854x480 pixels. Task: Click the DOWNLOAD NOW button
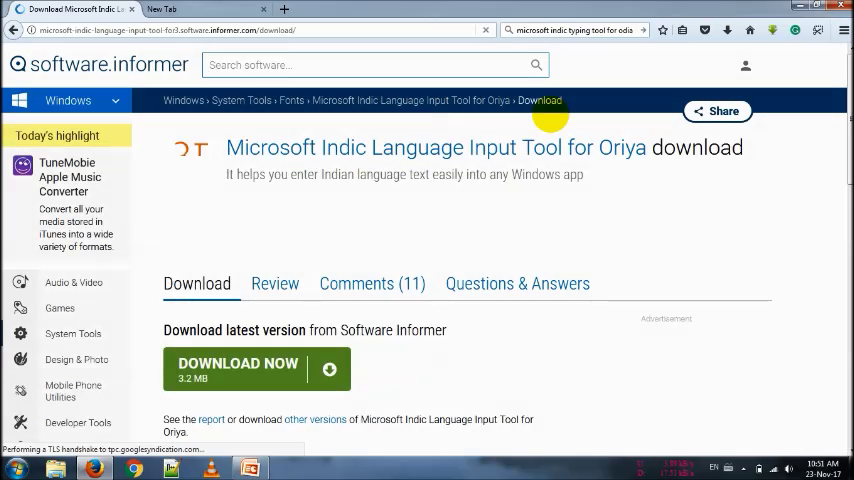point(257,369)
